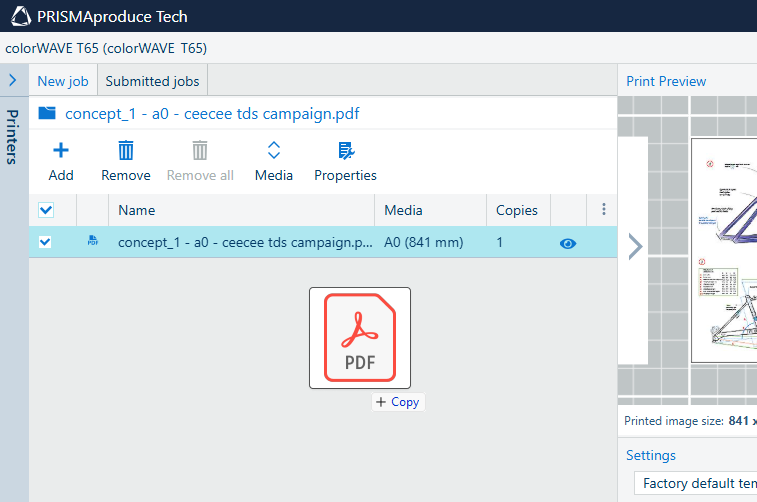Viewport: 757px width, 502px height.
Task: Open the Media selector button
Action: pos(274,162)
